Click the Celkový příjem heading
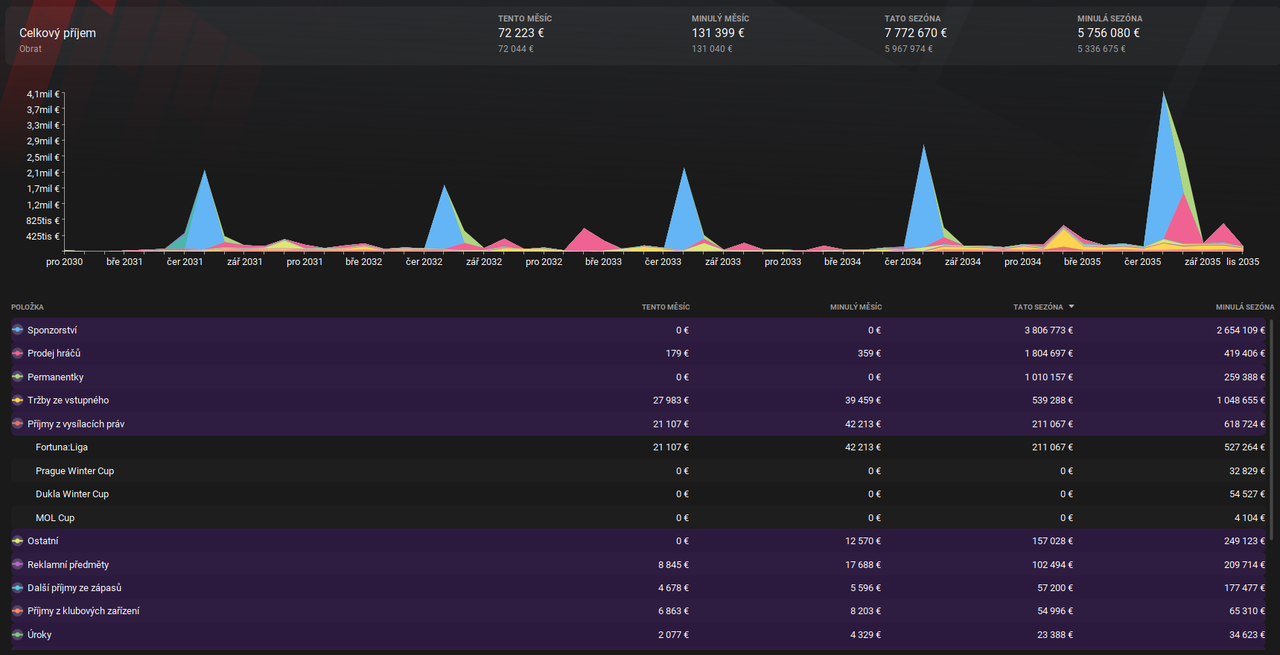 pos(58,33)
